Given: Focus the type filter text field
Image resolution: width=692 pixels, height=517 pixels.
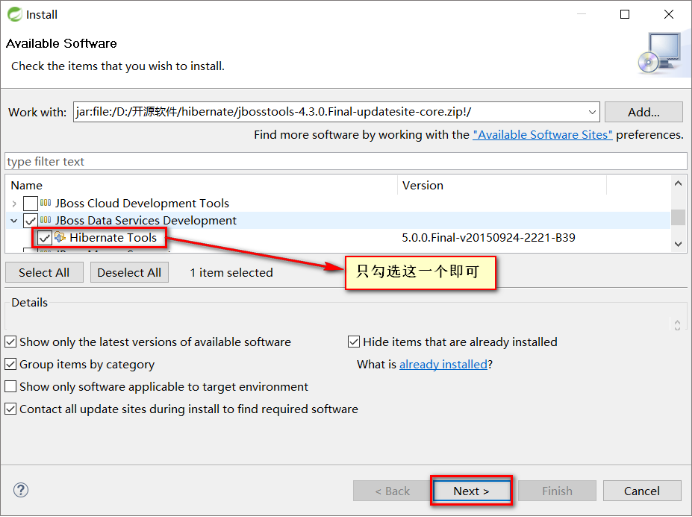Looking at the screenshot, I should [346, 161].
